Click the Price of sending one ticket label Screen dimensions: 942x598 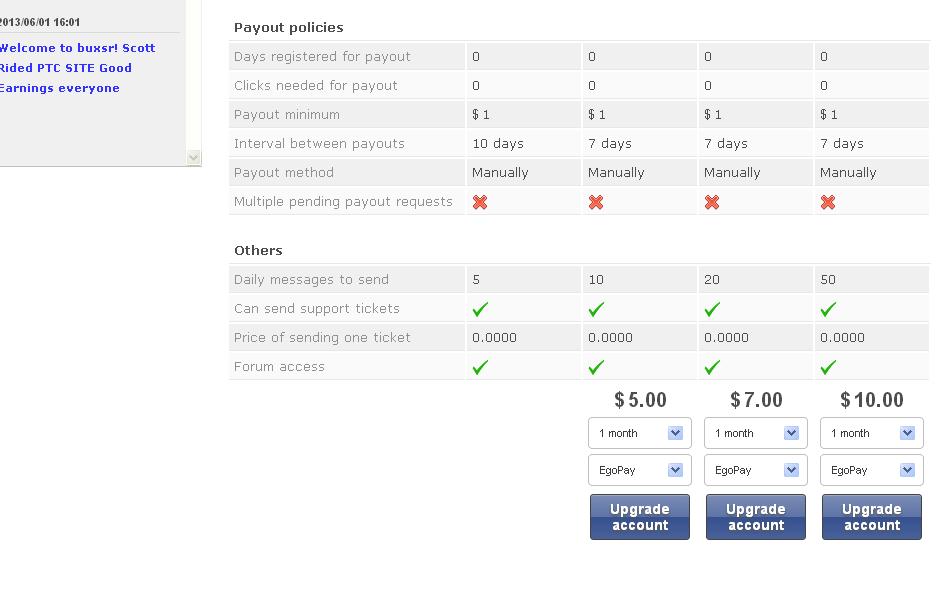coord(322,337)
